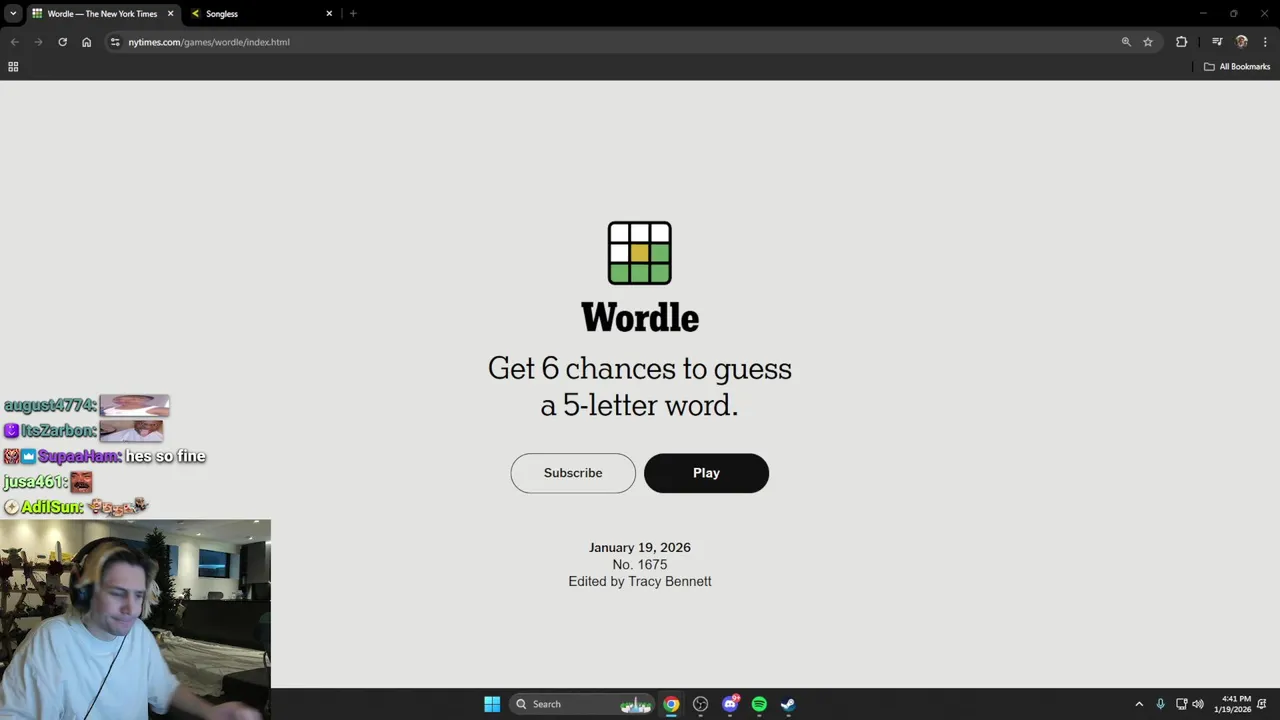Click the Wordle title heading

point(640,318)
